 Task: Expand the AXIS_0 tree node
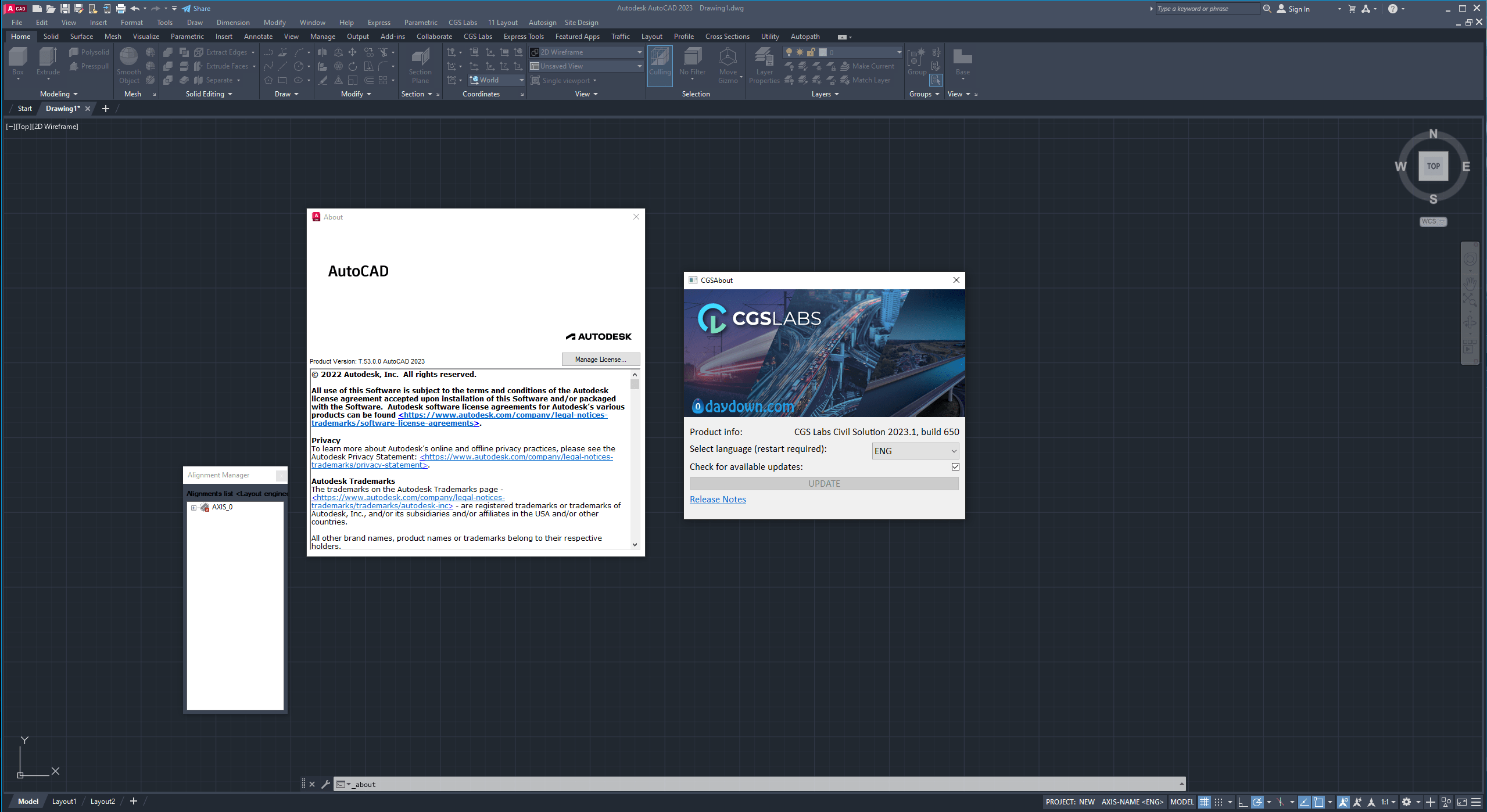click(x=194, y=508)
